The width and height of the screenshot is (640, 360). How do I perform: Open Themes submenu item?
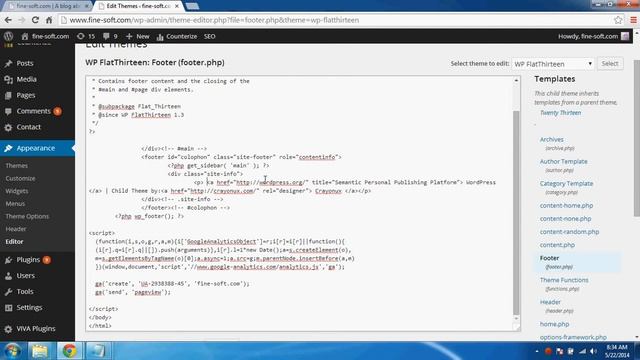(17, 166)
